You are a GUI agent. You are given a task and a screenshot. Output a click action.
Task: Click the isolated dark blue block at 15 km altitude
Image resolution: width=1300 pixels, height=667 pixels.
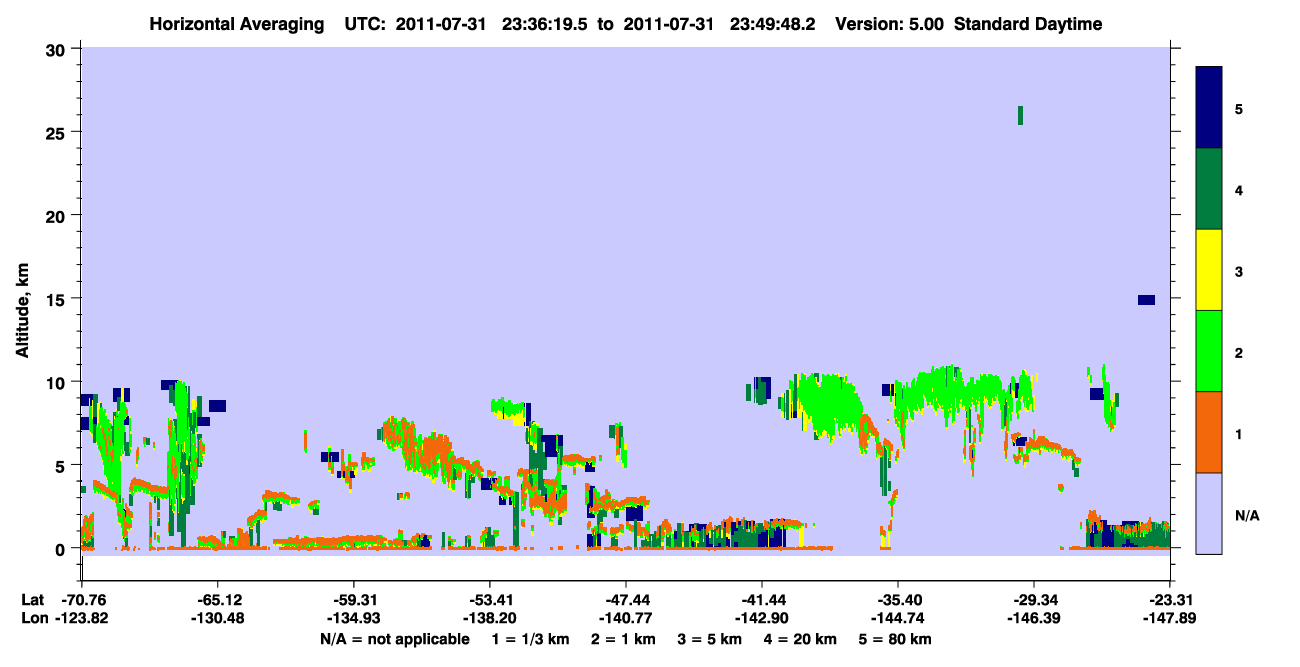pos(1146,300)
